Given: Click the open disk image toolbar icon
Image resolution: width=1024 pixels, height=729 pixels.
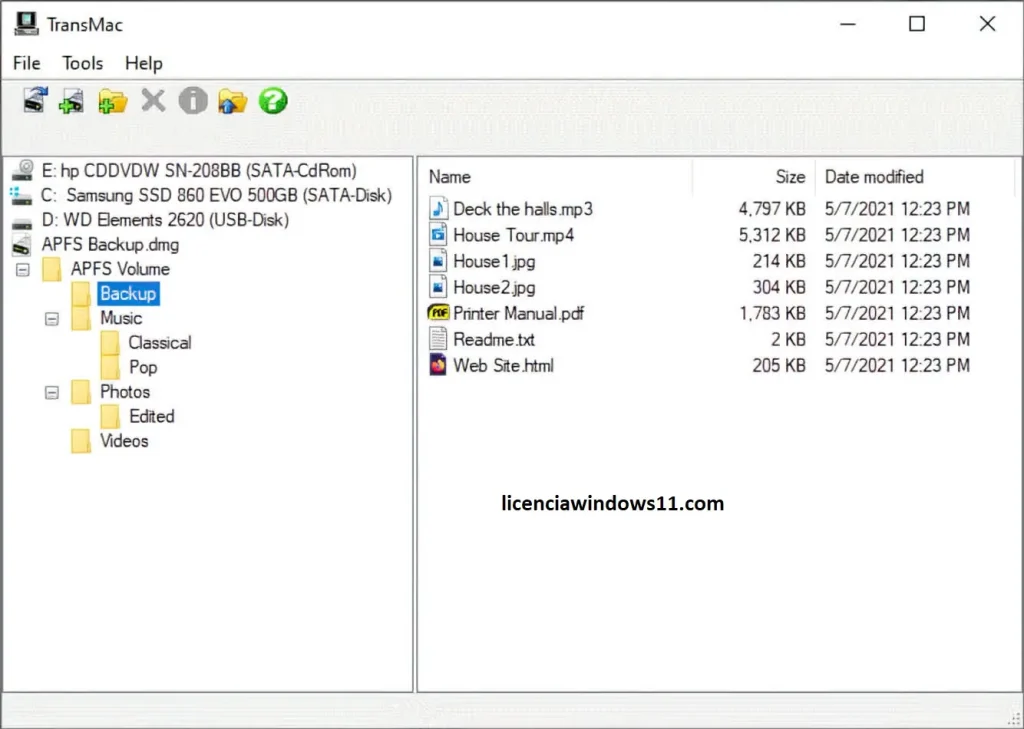Looking at the screenshot, I should (x=72, y=101).
